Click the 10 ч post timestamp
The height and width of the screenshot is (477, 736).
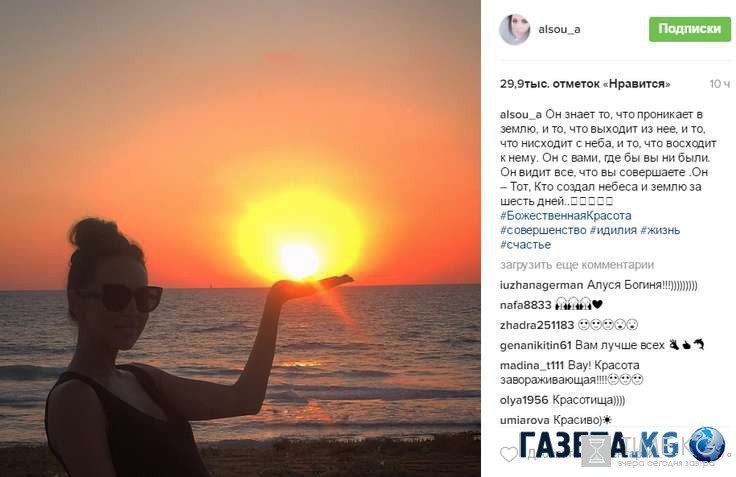point(720,84)
